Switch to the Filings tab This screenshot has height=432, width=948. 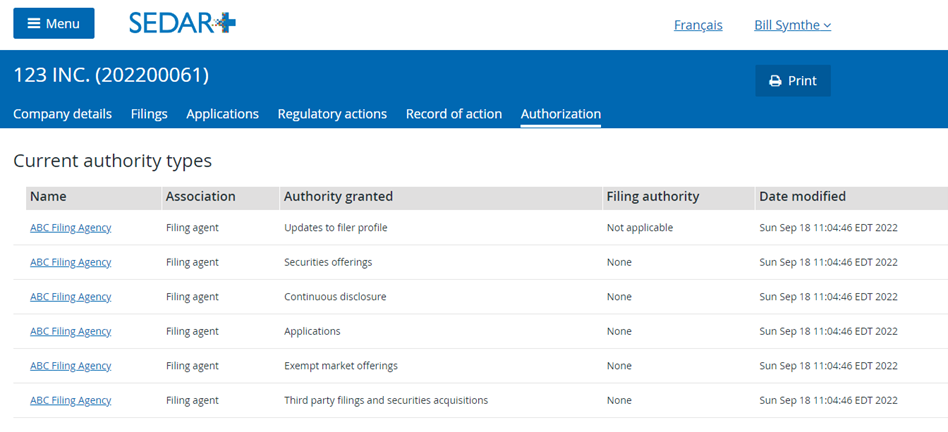[149, 114]
